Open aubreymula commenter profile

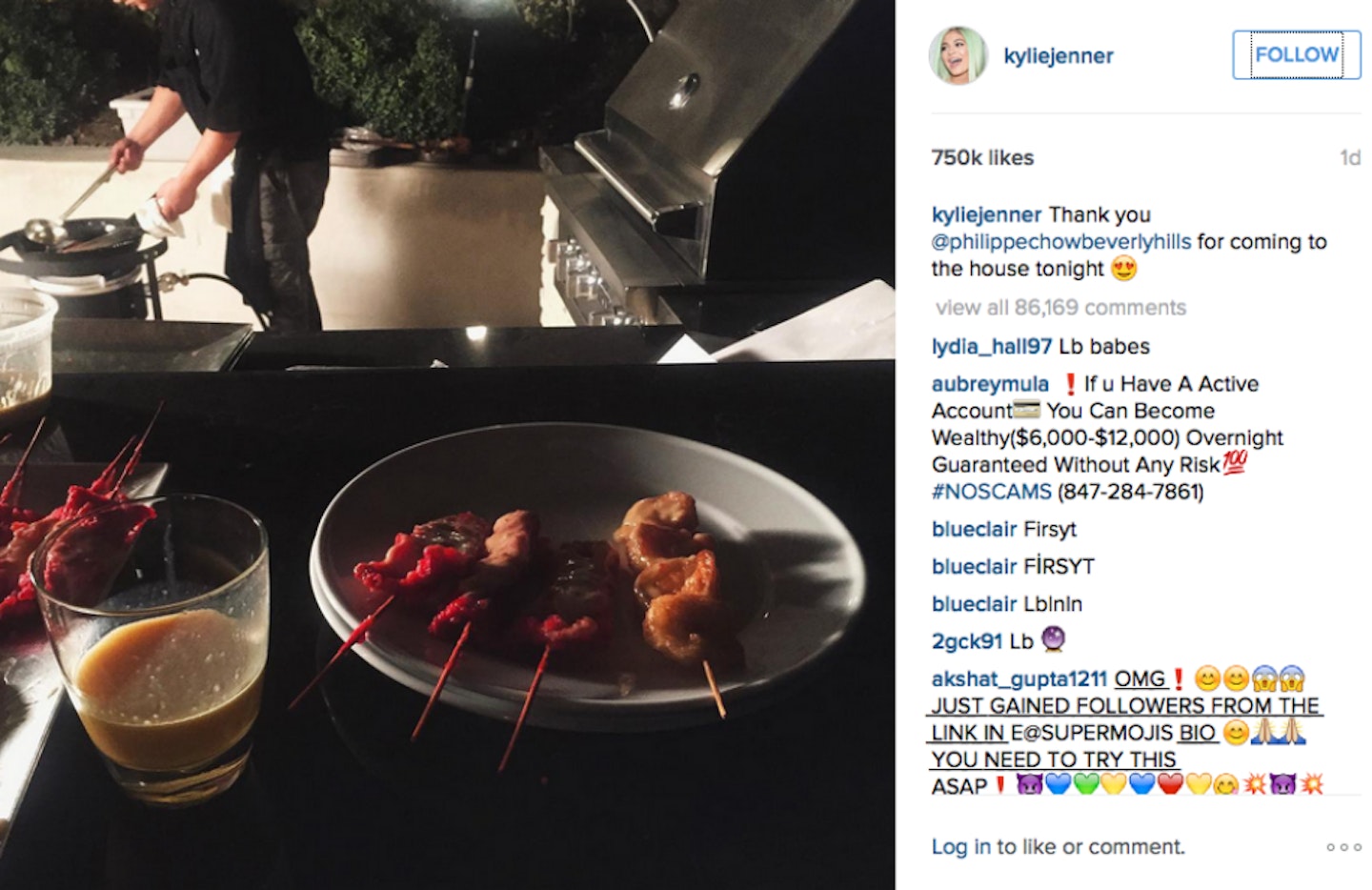point(990,384)
